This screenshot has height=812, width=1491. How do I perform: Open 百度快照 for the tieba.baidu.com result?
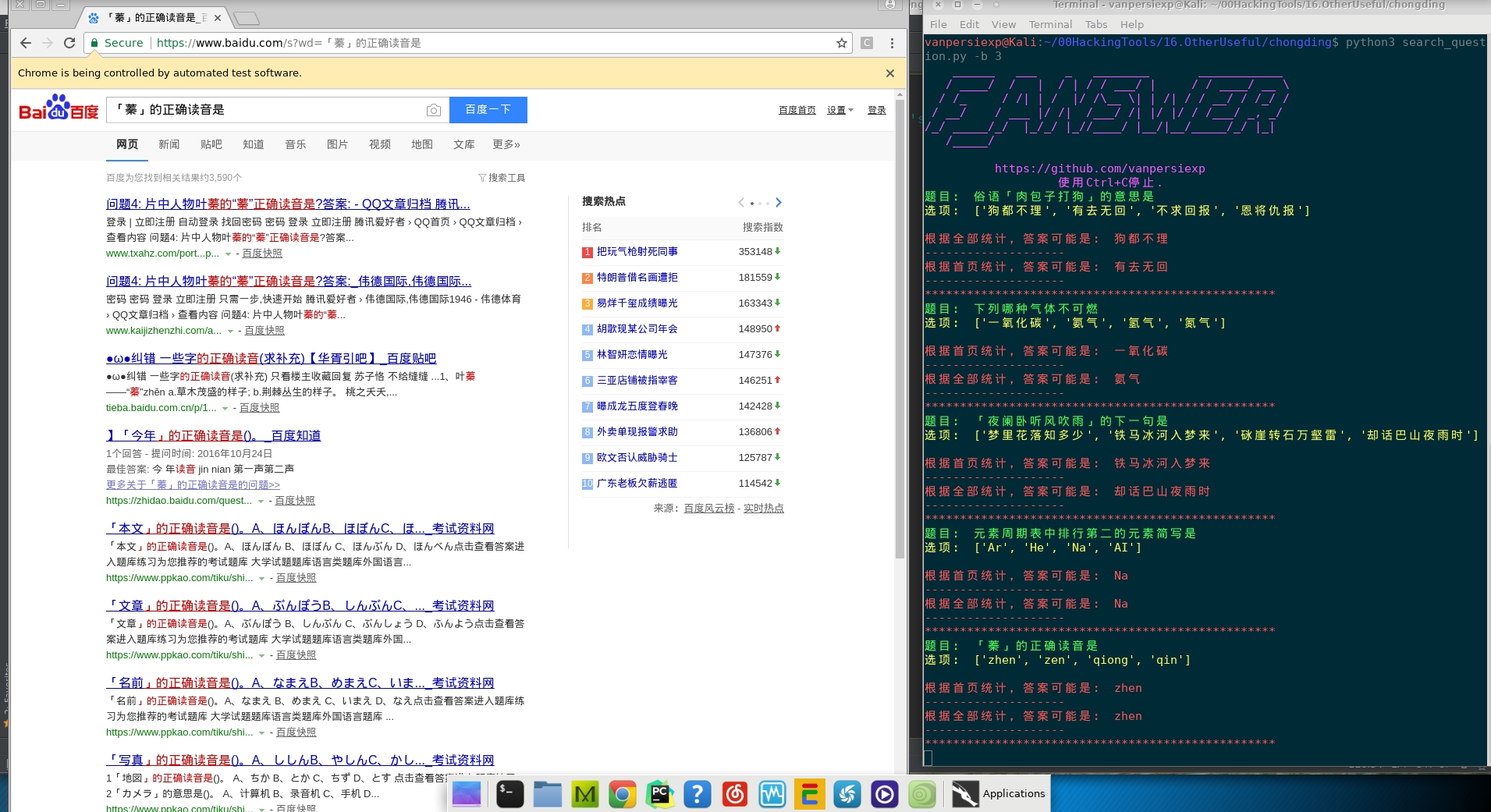pos(259,408)
